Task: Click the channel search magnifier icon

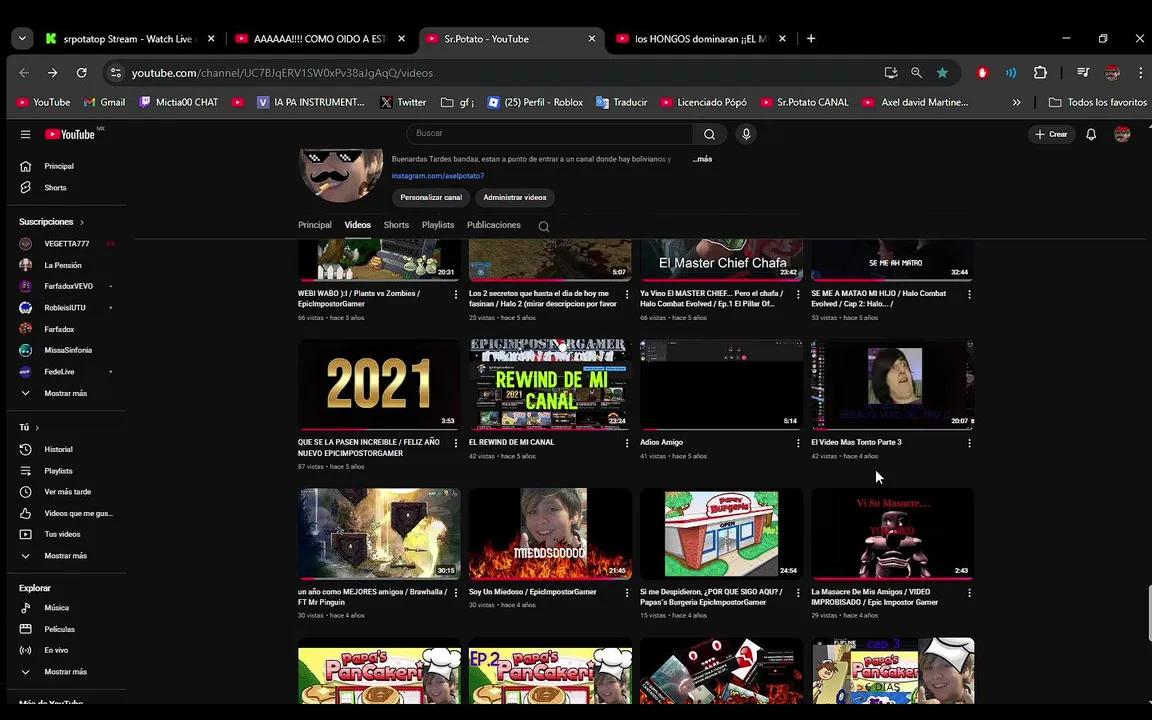Action: click(544, 226)
